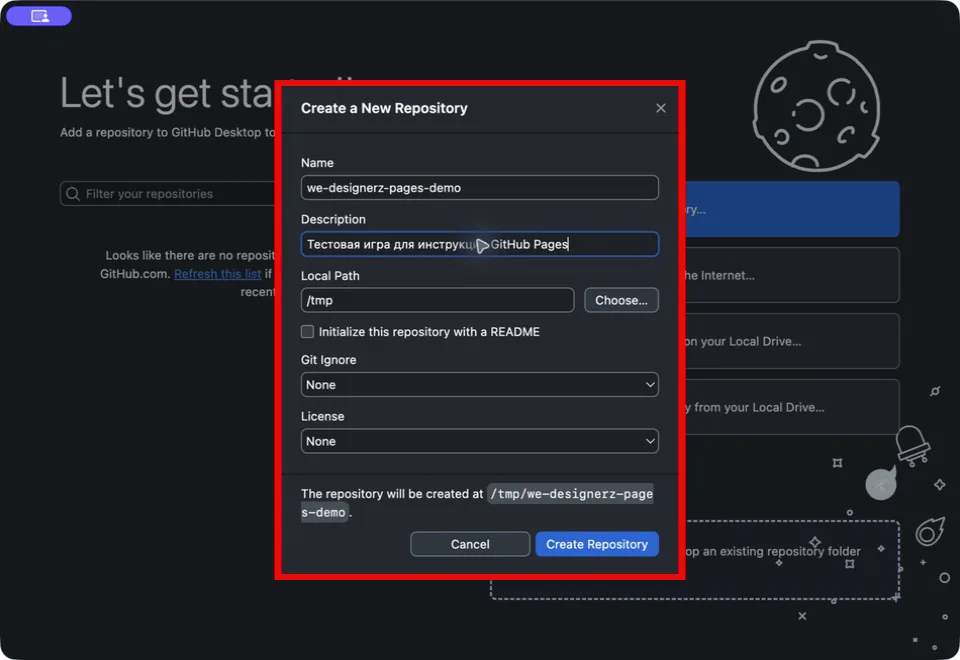Image resolution: width=960 pixels, height=660 pixels.
Task: Click the purple screen-share icon at top left
Action: (x=39, y=17)
